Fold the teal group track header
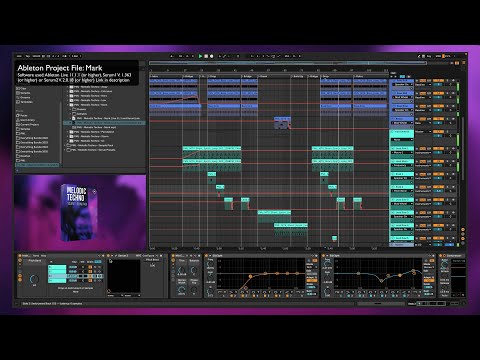This screenshot has width=480, height=360. [392, 131]
